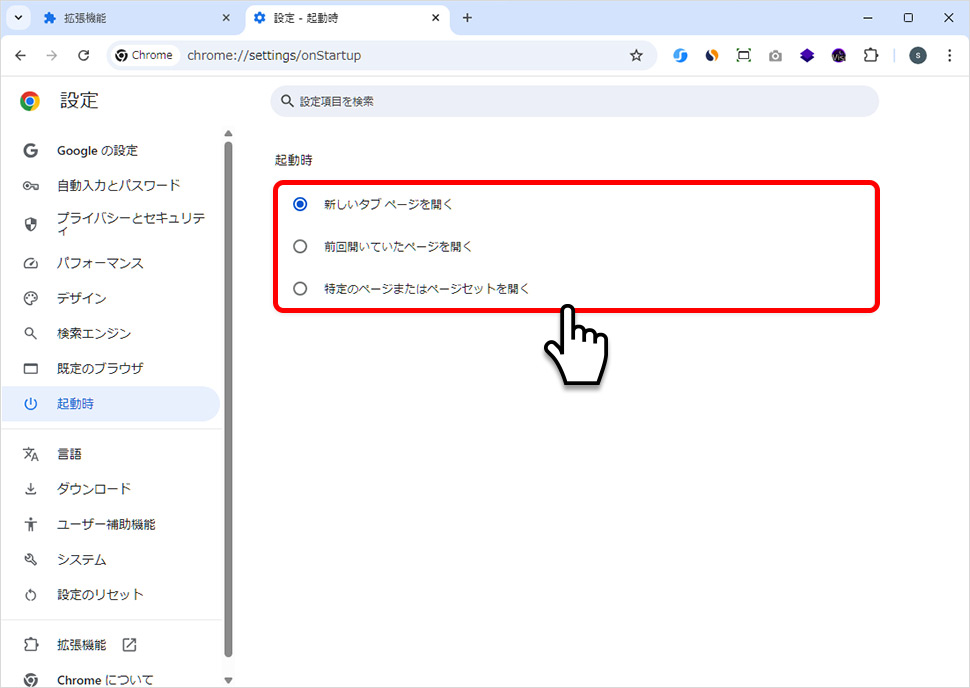Open the Chrome three-dot menu
The width and height of the screenshot is (970, 688).
(948, 55)
